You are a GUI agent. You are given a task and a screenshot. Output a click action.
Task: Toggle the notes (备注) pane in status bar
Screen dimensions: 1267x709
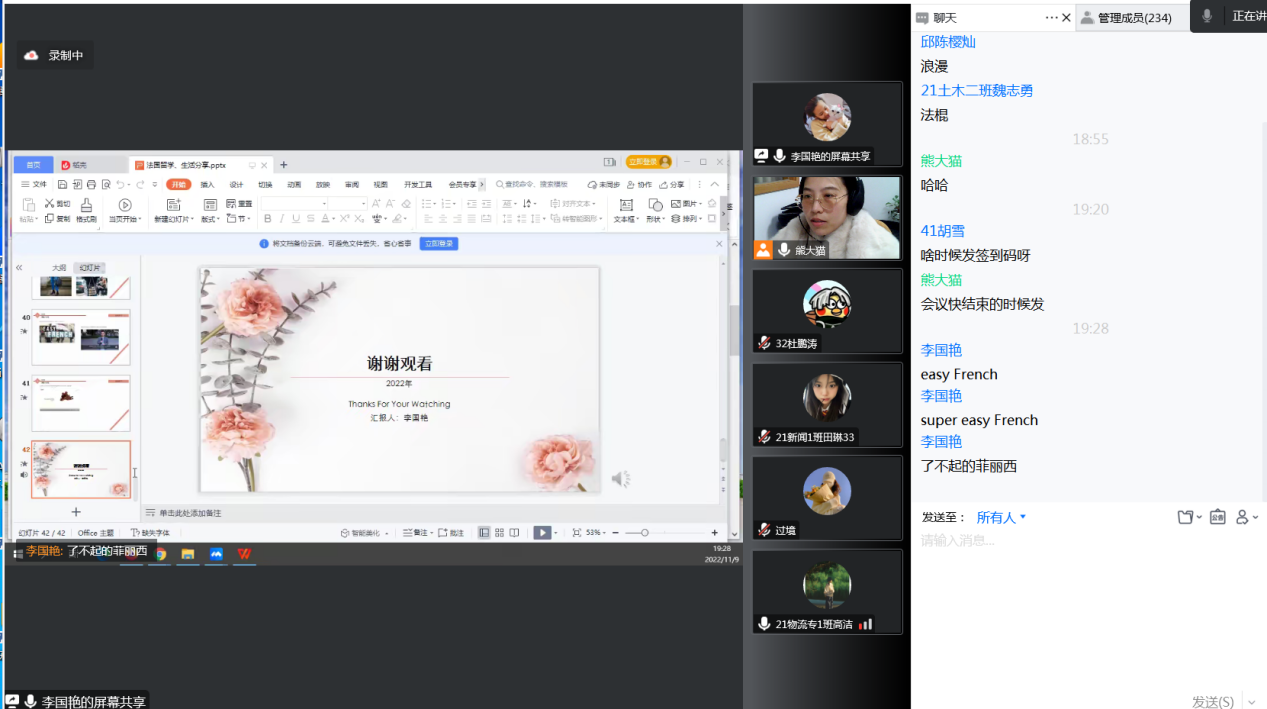[418, 533]
